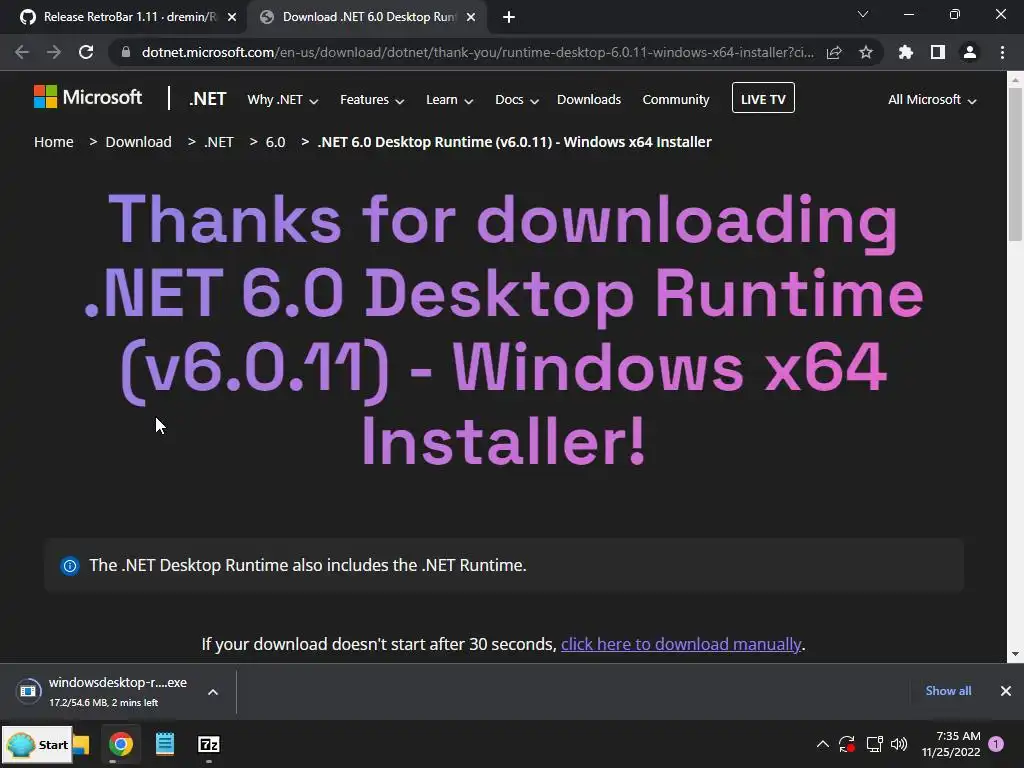1024x768 pixels.
Task: Expand the All Microsoft menu
Action: [x=932, y=100]
